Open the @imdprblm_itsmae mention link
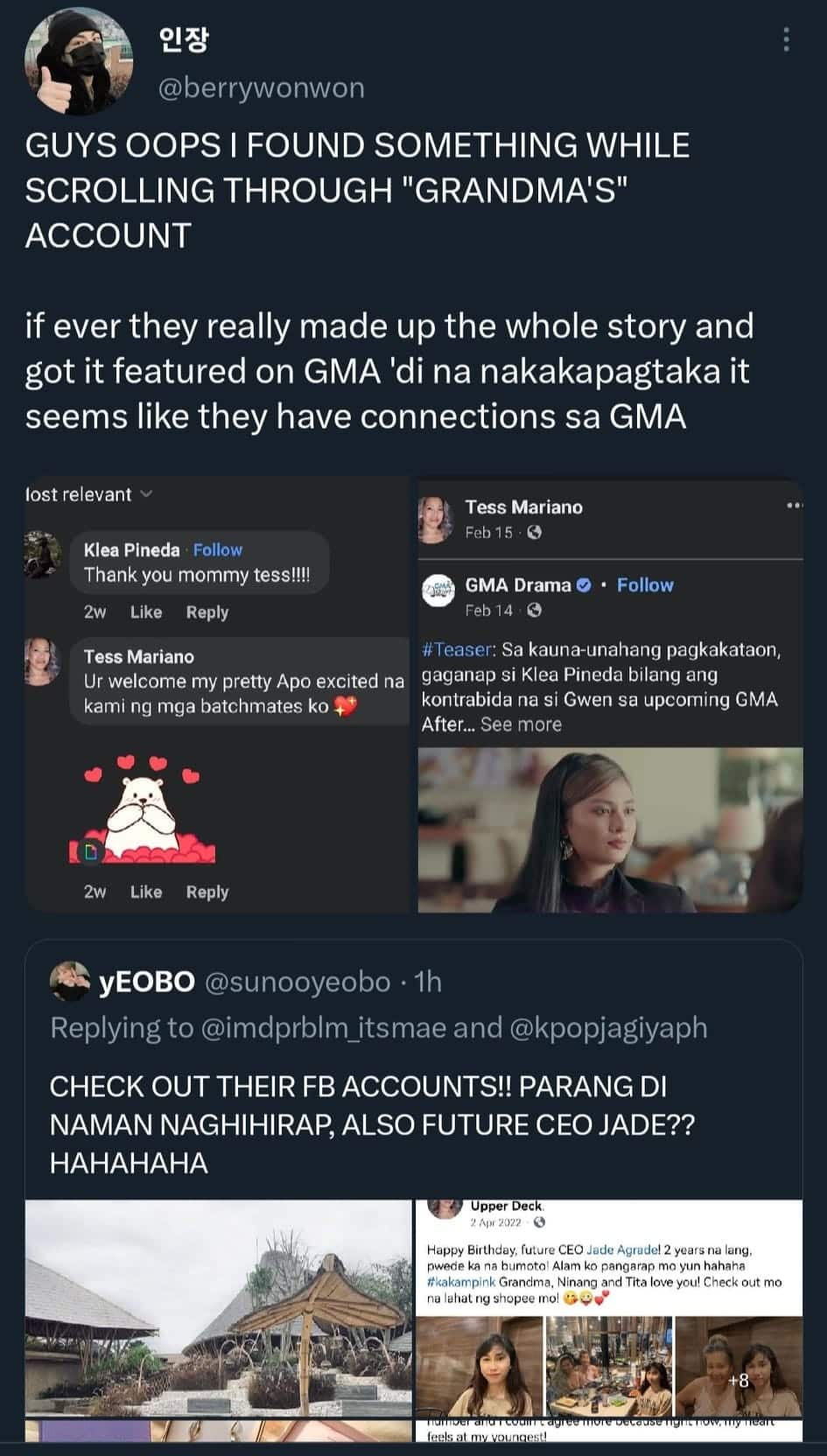Viewport: 827px width, 1456px height. (x=324, y=1027)
